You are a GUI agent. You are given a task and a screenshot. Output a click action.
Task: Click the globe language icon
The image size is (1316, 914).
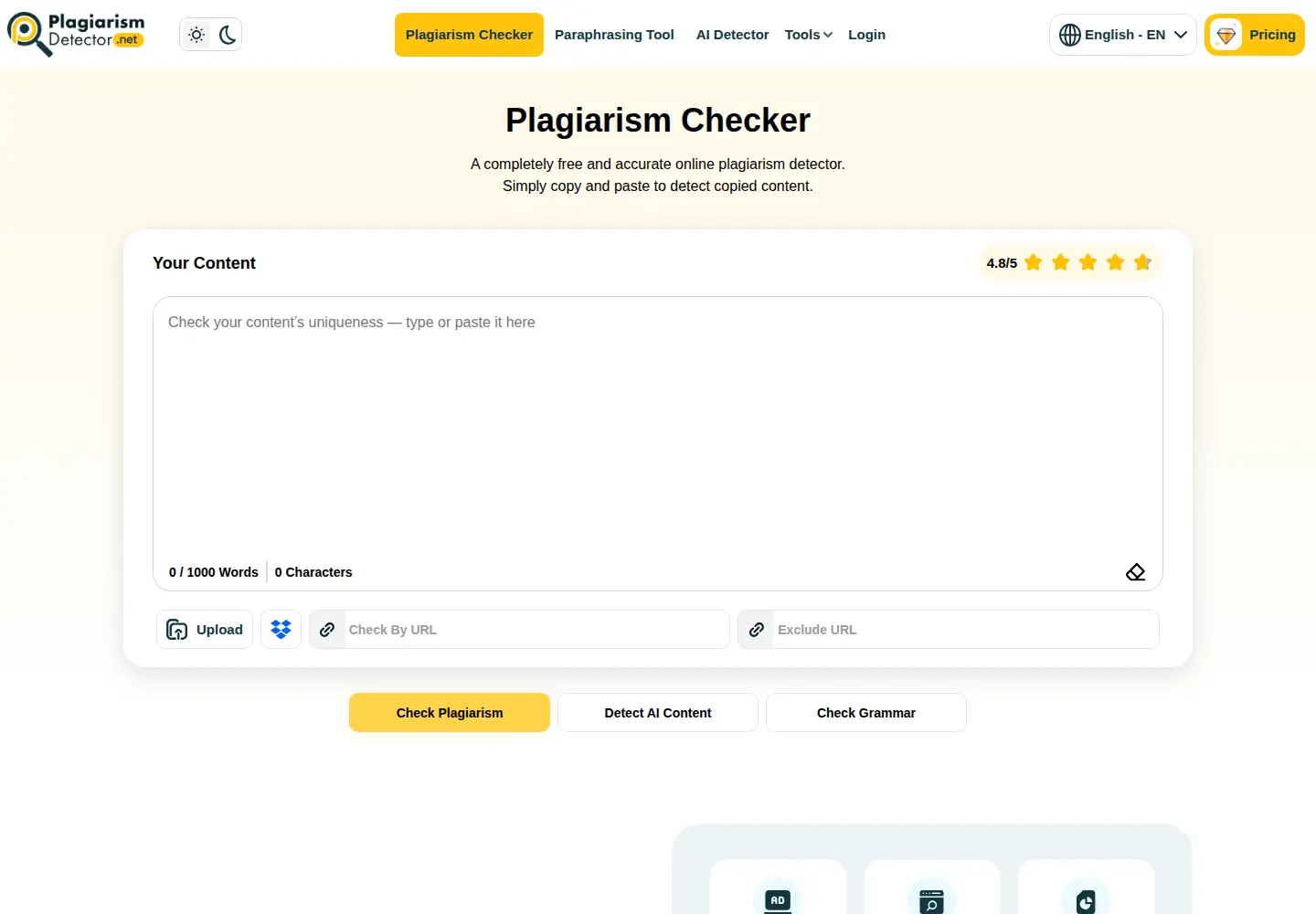(x=1070, y=35)
